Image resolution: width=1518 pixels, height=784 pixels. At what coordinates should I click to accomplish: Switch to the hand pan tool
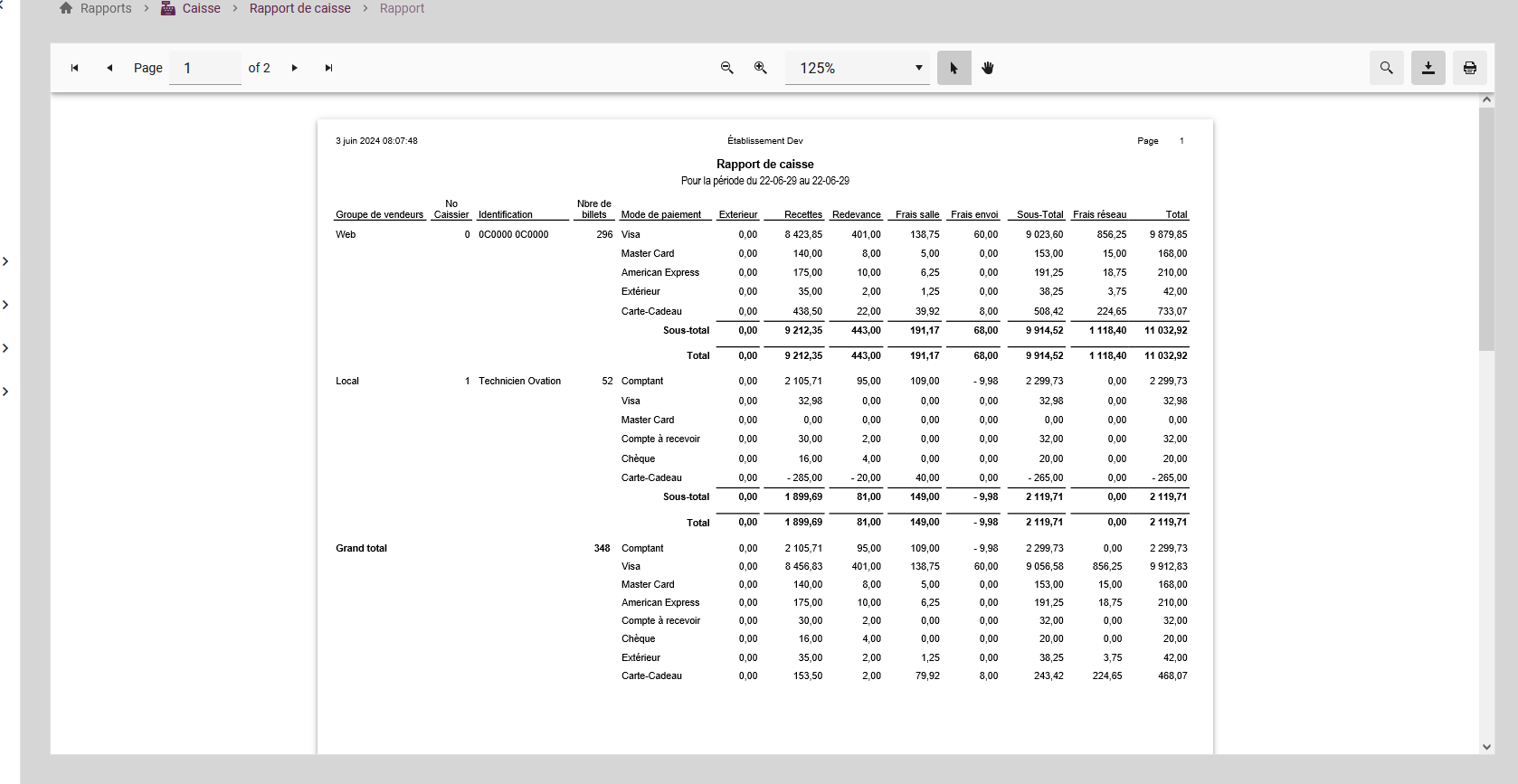click(988, 68)
